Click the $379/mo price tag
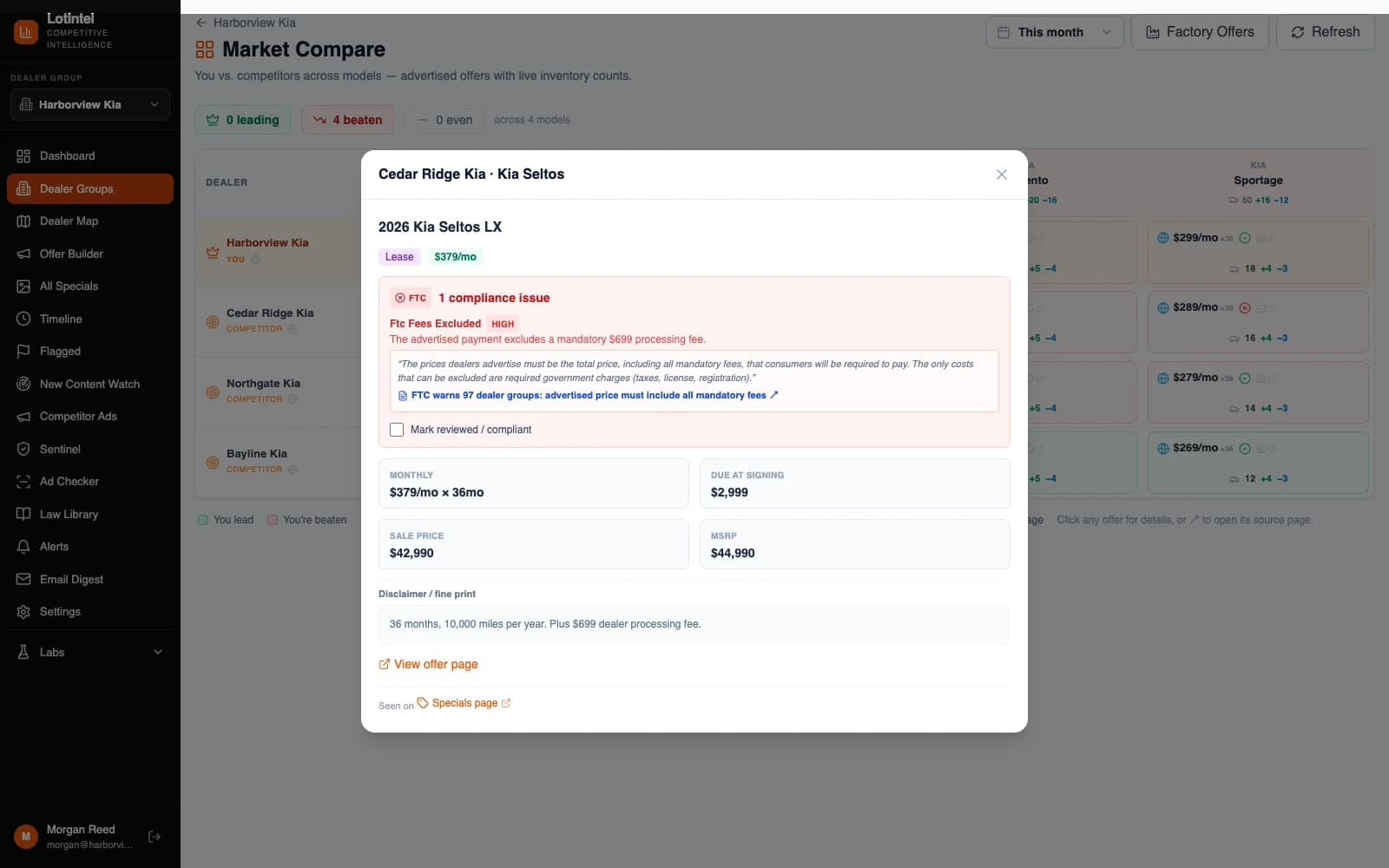 point(455,257)
